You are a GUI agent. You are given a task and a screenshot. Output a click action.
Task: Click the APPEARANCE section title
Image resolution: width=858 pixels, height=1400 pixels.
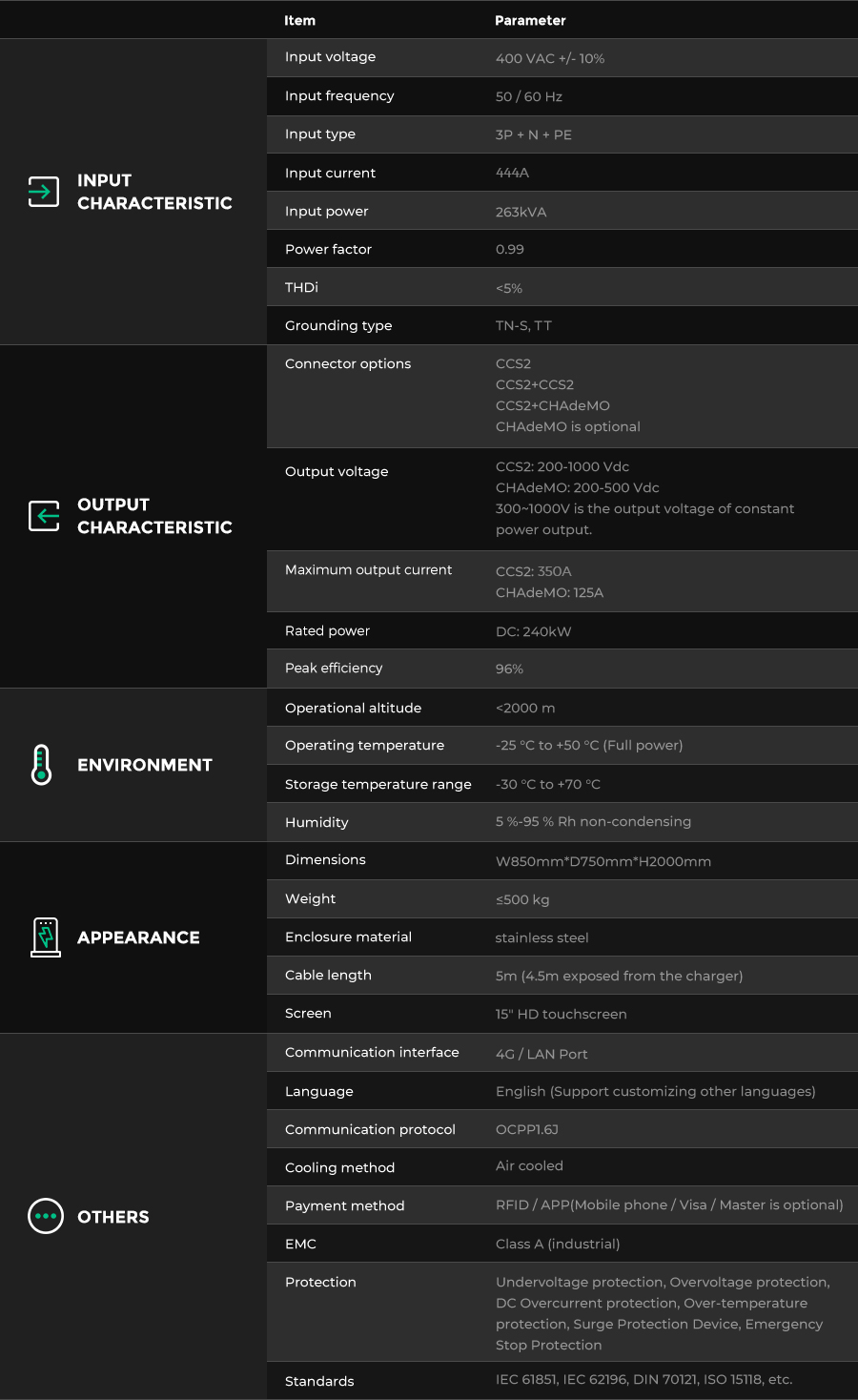pos(138,937)
